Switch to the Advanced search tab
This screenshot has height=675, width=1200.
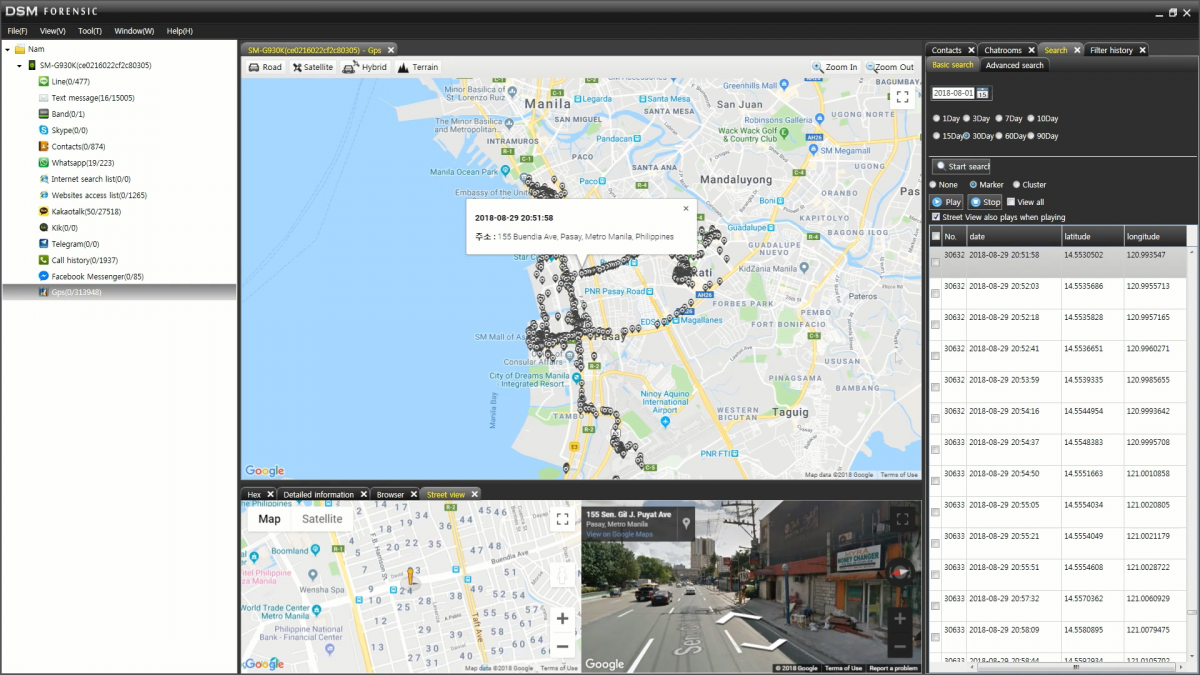tap(1014, 65)
